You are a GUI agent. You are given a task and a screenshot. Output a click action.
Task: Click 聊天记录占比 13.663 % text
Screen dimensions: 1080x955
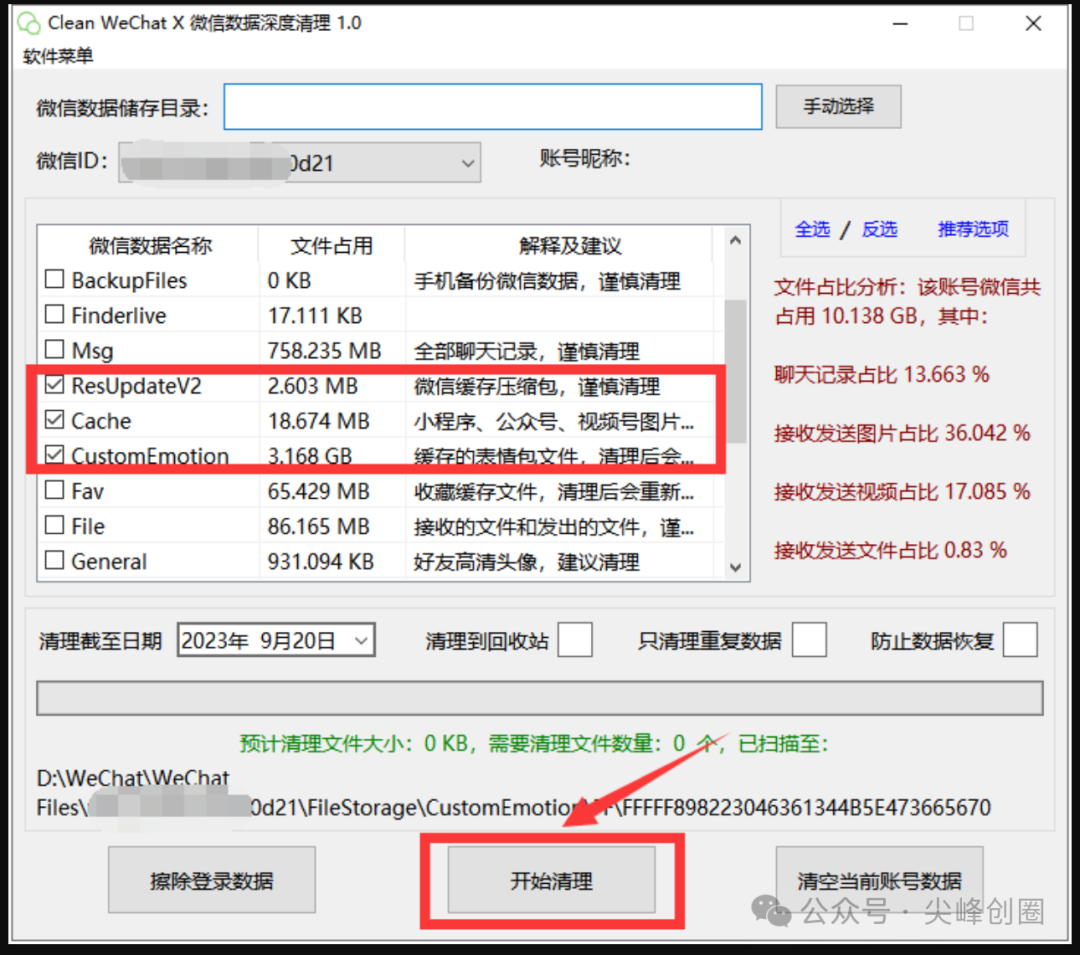882,375
